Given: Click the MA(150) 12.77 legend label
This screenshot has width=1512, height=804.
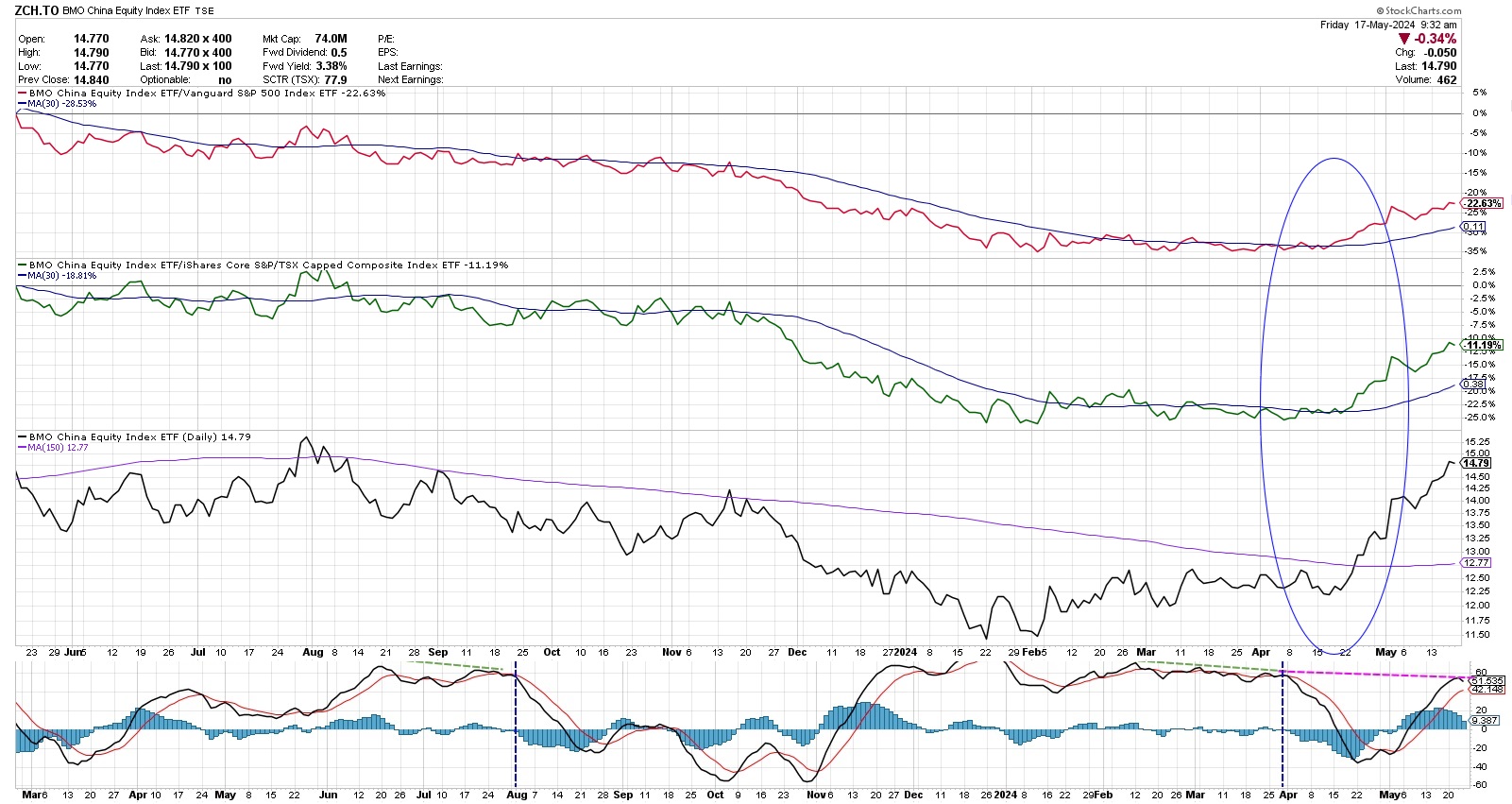Looking at the screenshot, I should tap(58, 448).
